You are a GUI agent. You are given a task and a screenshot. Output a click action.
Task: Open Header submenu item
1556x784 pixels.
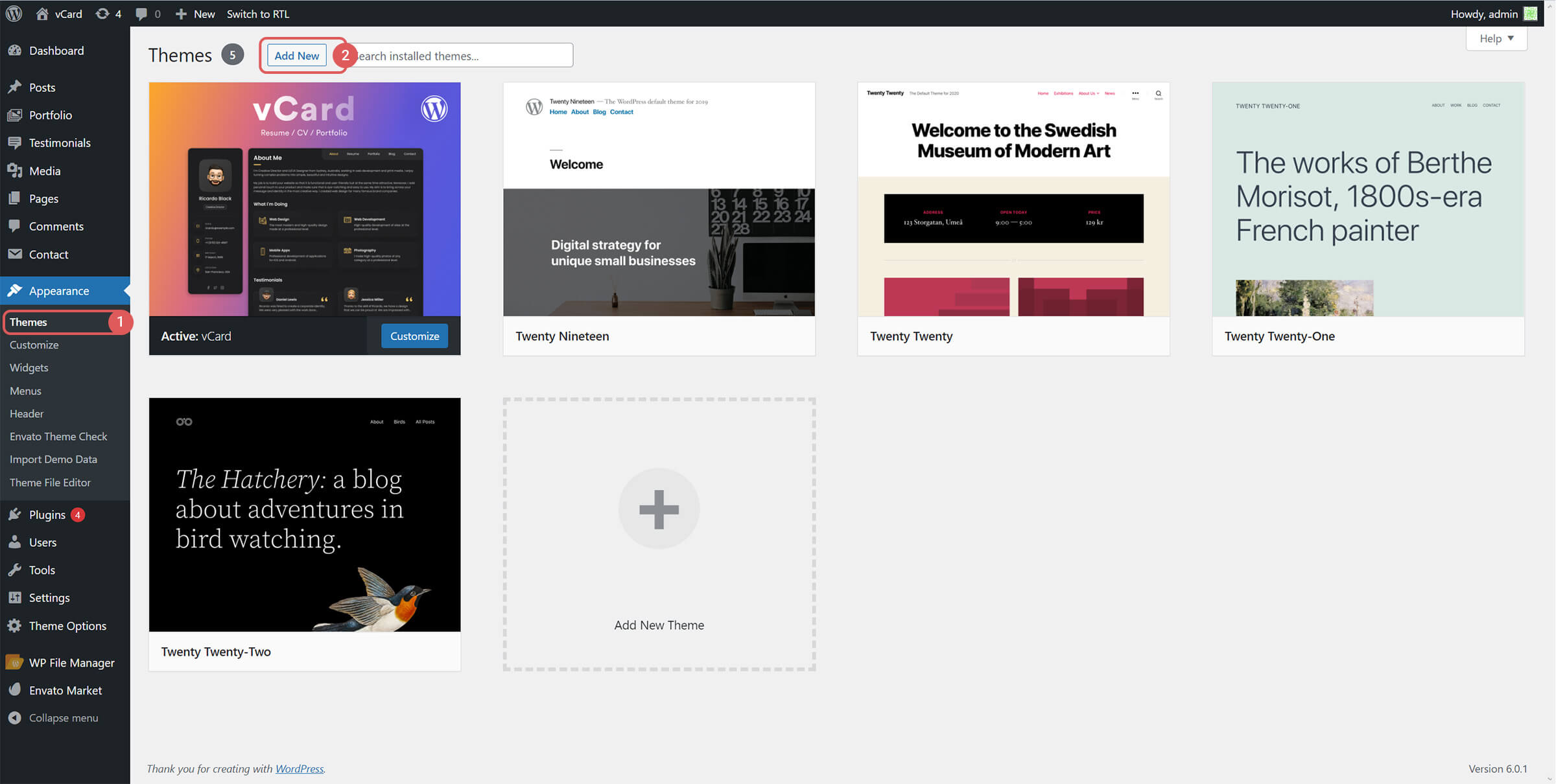tap(27, 413)
